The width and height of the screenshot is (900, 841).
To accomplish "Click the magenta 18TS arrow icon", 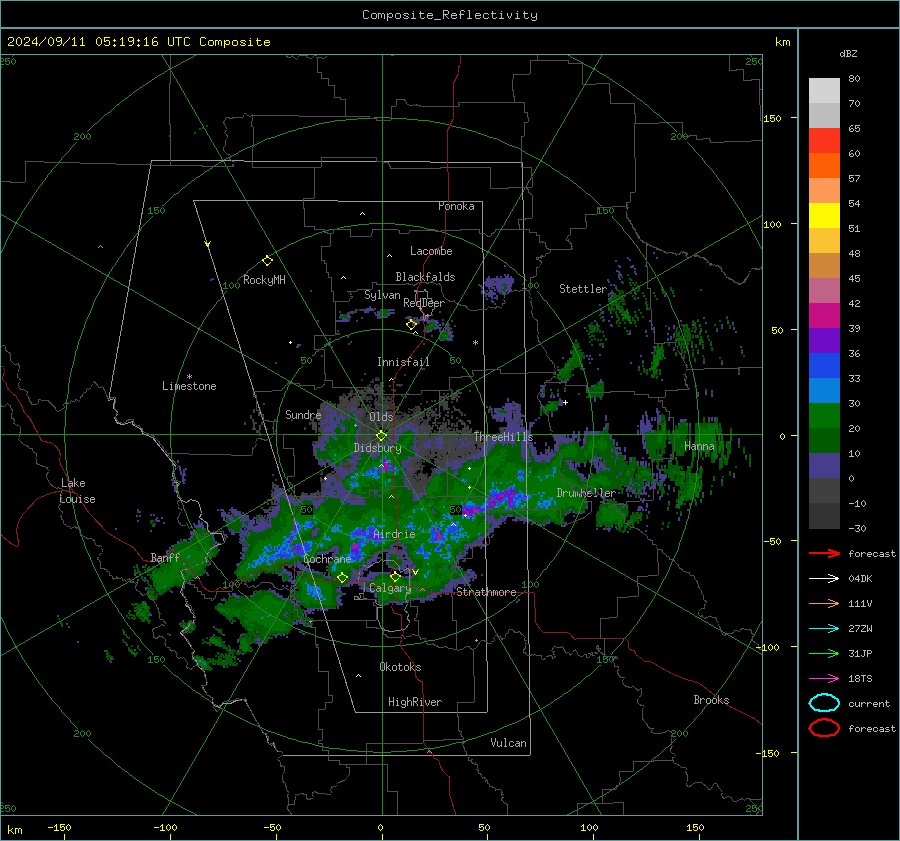I will point(824,679).
